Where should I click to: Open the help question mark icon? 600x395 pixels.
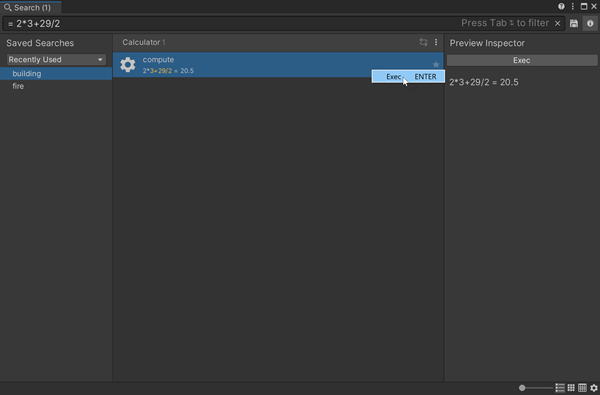[x=561, y=6]
